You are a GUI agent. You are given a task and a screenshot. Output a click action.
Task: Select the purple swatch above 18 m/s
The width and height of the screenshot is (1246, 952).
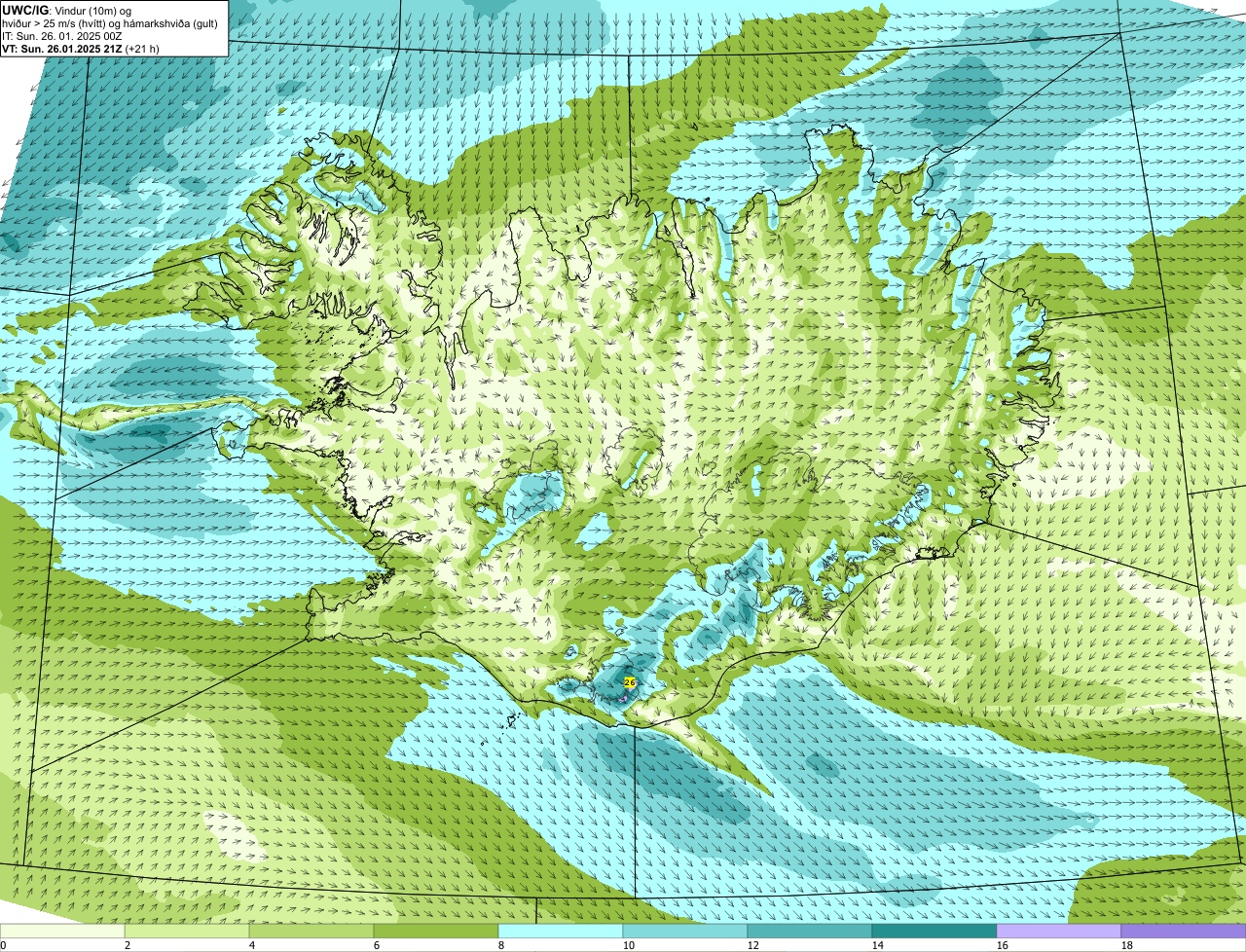[x=1184, y=932]
